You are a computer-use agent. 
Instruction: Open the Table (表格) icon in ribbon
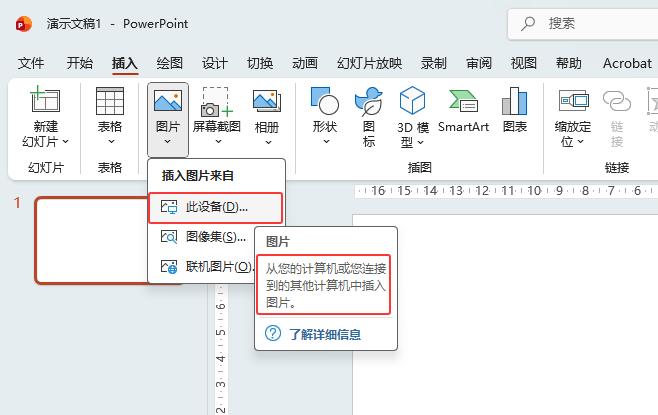(110, 101)
